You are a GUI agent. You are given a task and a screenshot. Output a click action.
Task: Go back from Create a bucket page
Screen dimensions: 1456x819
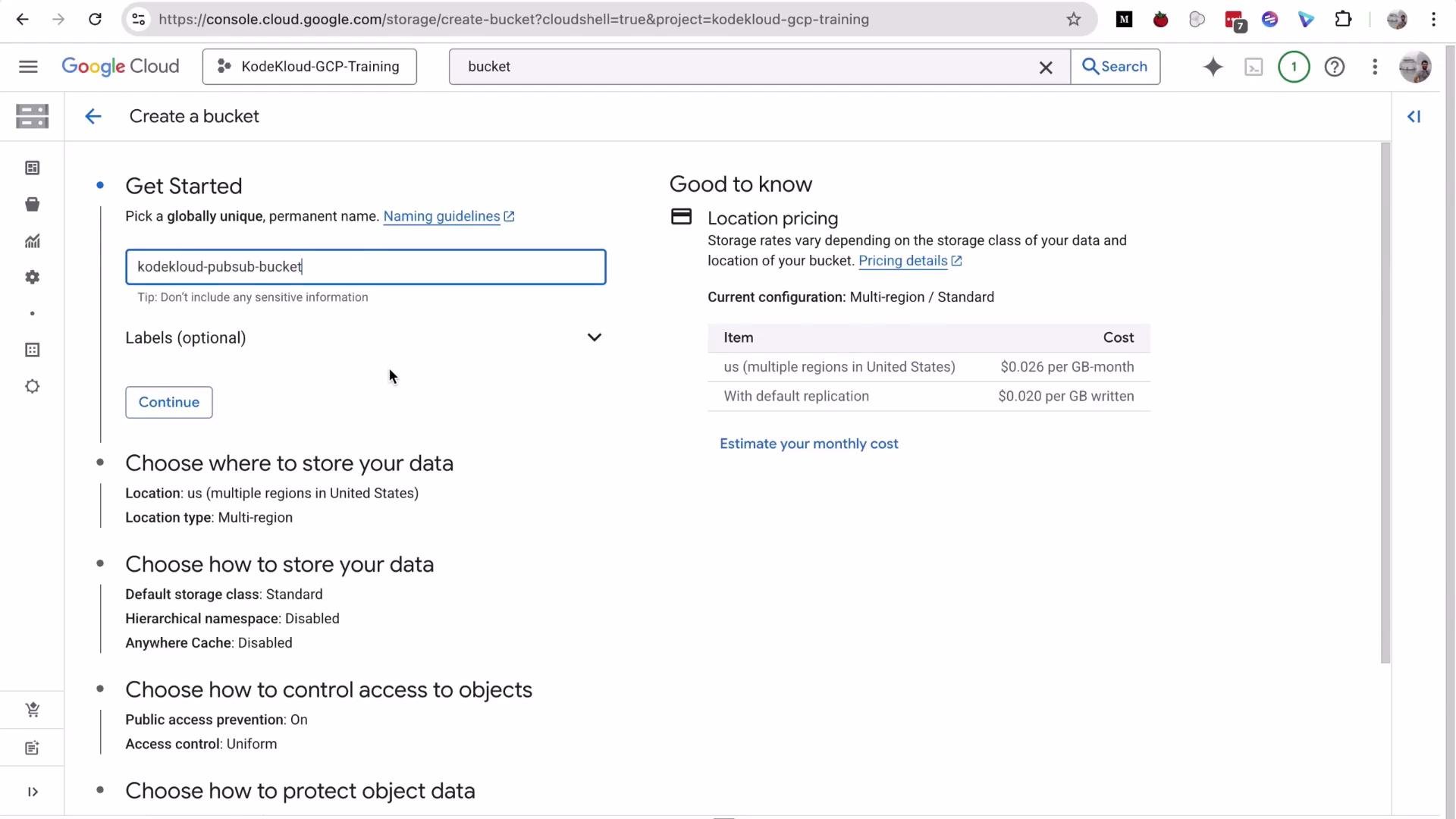[93, 116]
